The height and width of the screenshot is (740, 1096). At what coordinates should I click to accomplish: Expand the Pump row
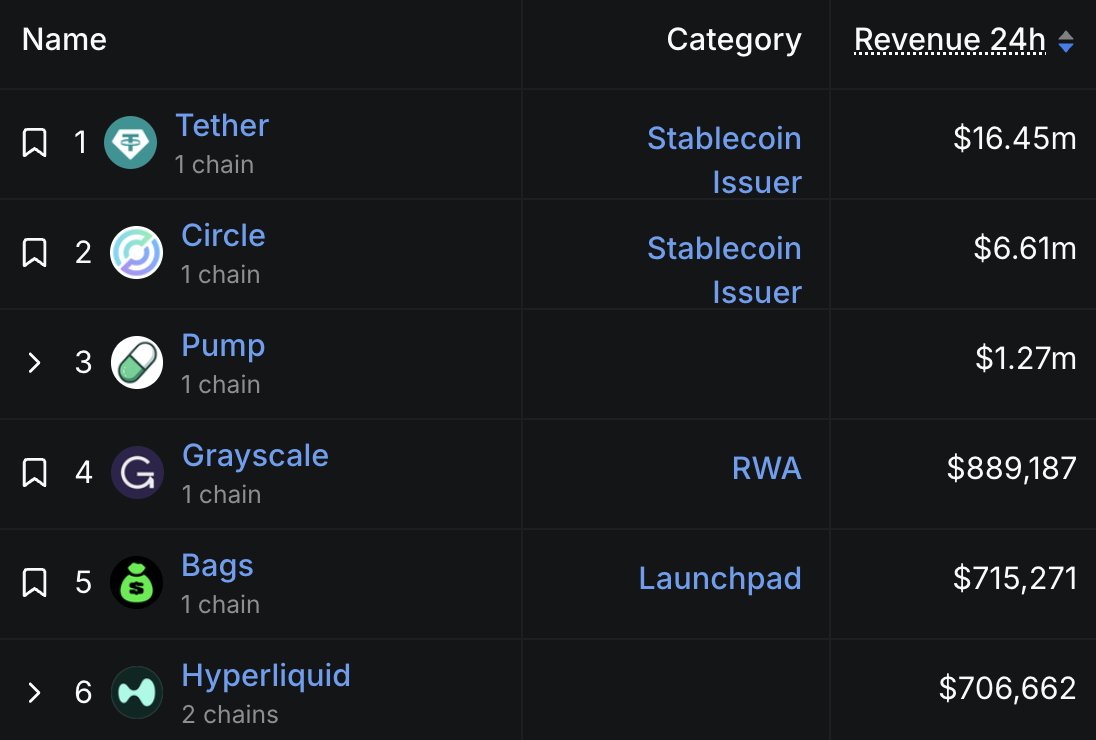35,362
